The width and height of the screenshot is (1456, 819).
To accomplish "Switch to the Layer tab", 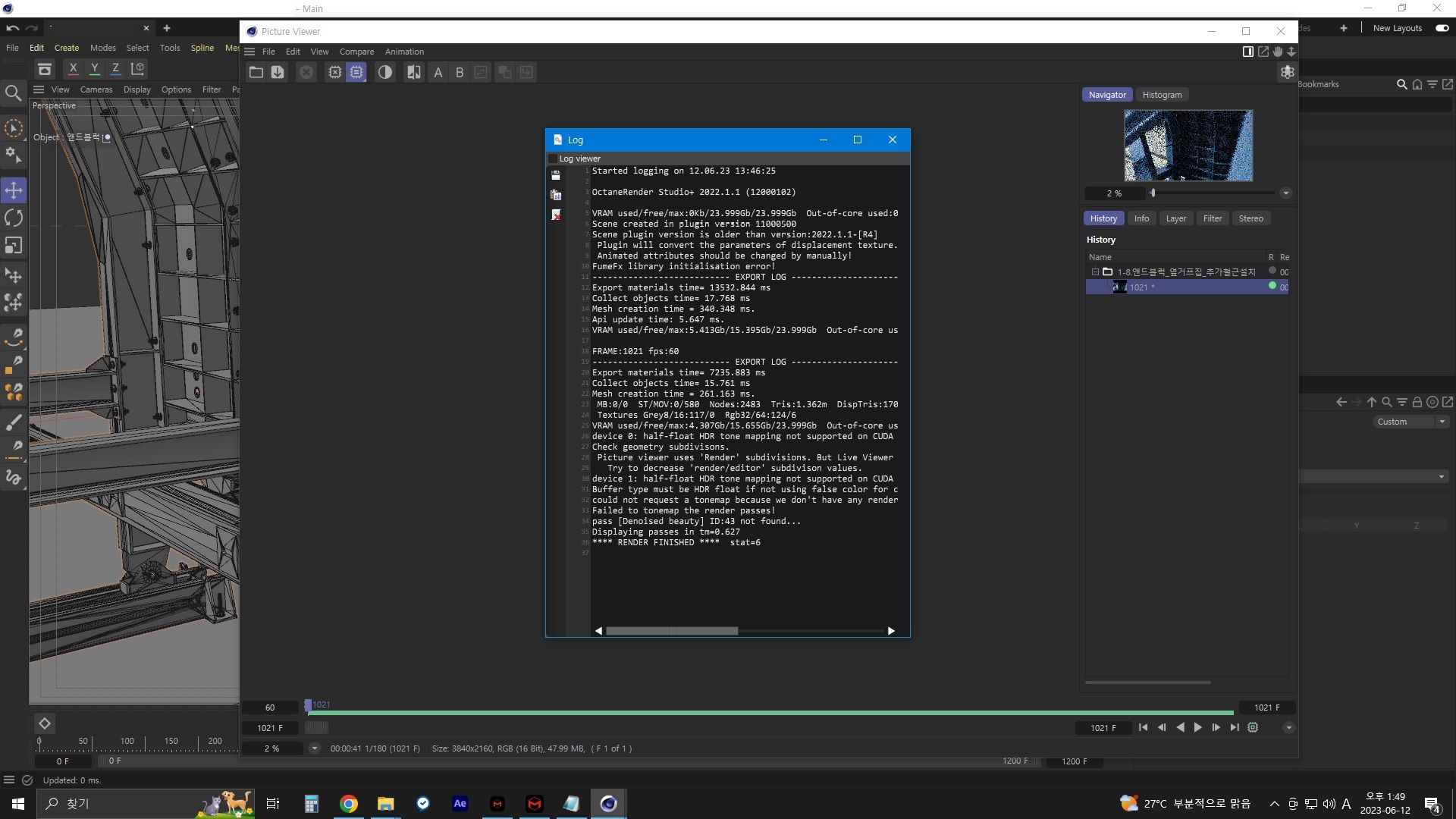I will point(1175,218).
